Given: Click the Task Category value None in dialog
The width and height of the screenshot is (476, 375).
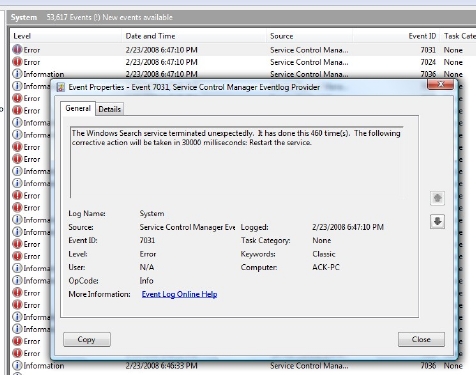Looking at the screenshot, I should (x=322, y=240).
